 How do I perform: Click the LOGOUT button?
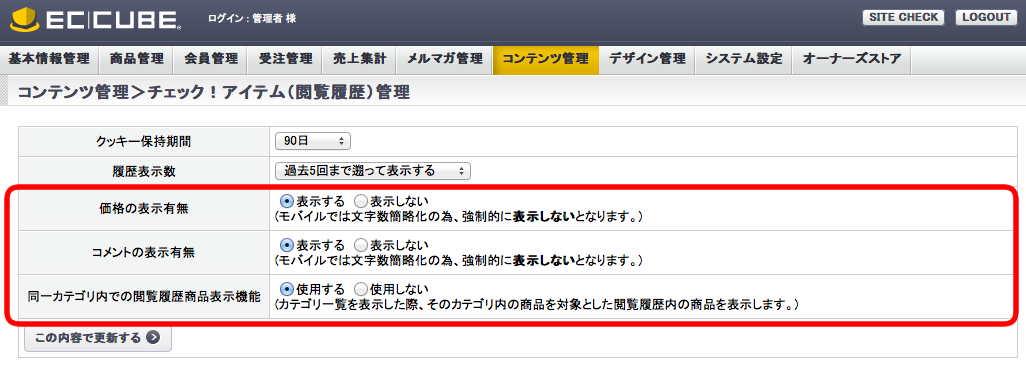[986, 18]
